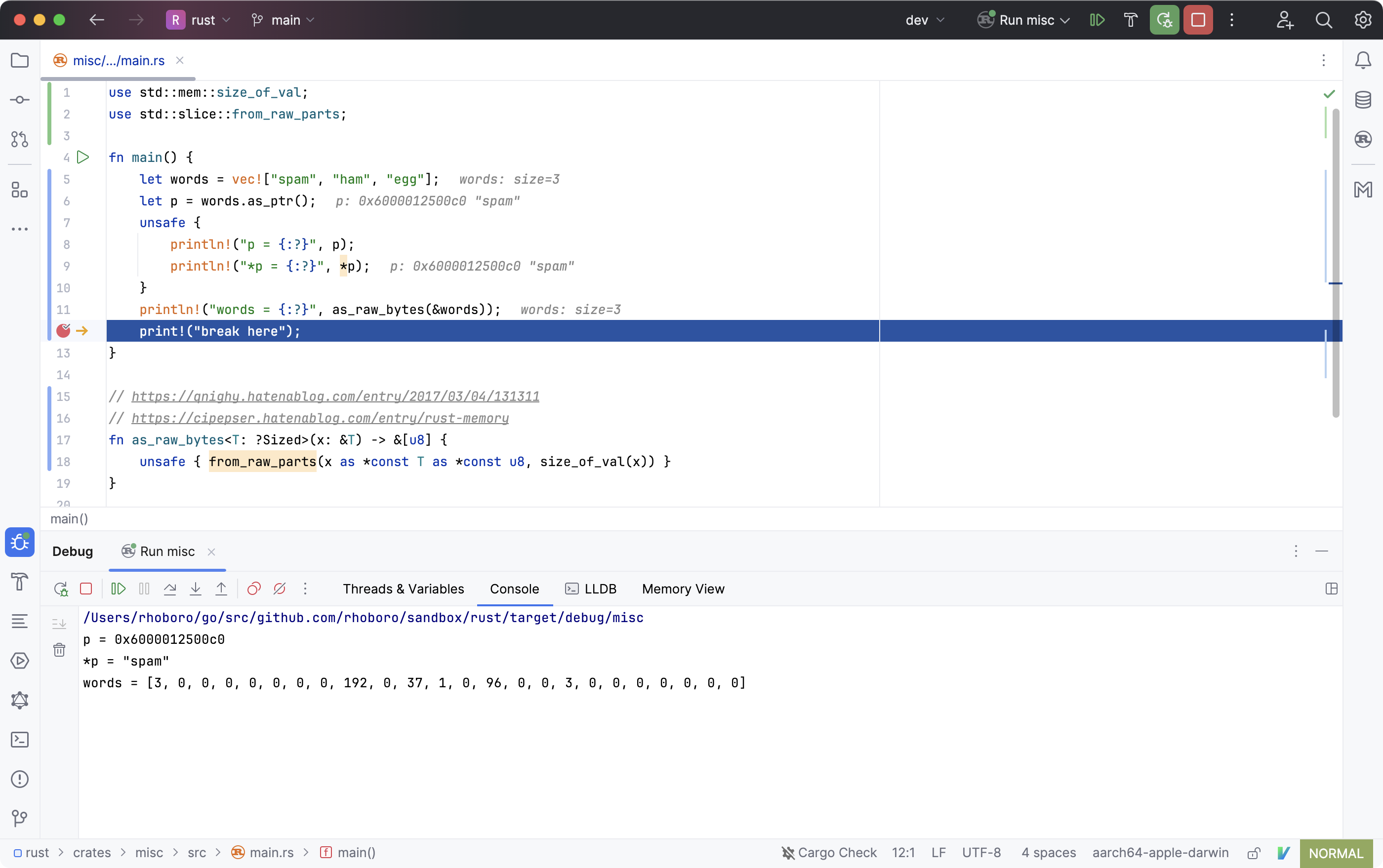Open the Maven tool window
This screenshot has width=1383, height=868.
click(x=1362, y=190)
